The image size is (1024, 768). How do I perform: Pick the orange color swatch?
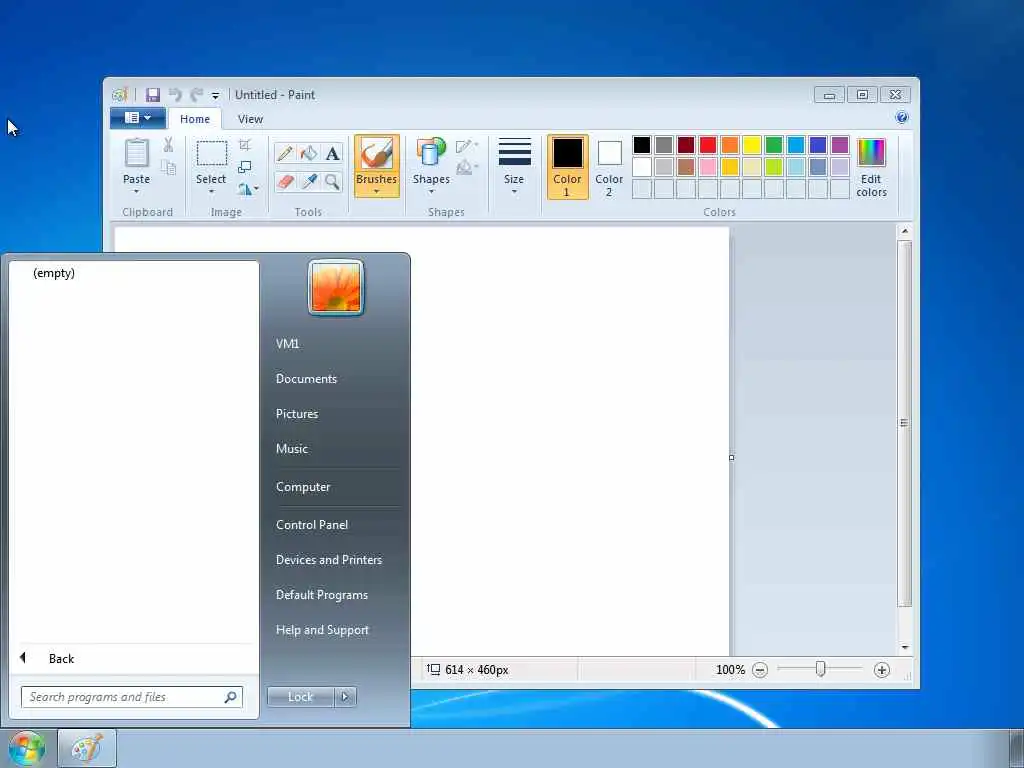pos(730,145)
